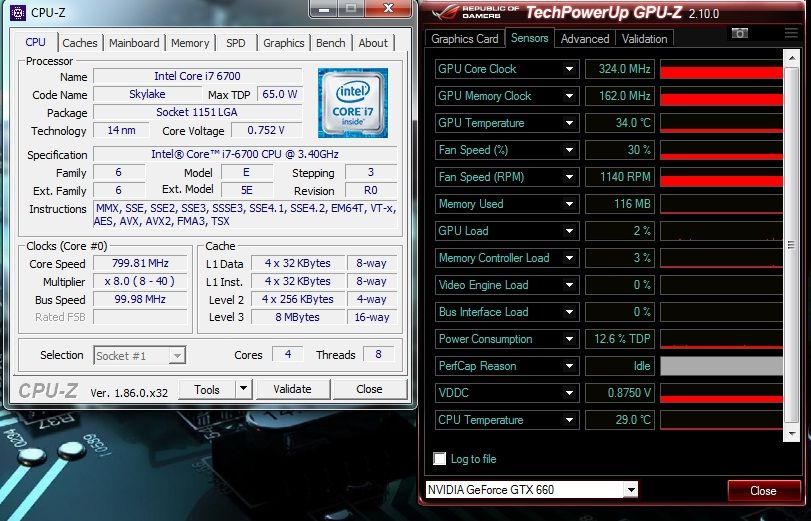
Task: Open the Validation tab in GPU-Z
Action: coord(644,39)
